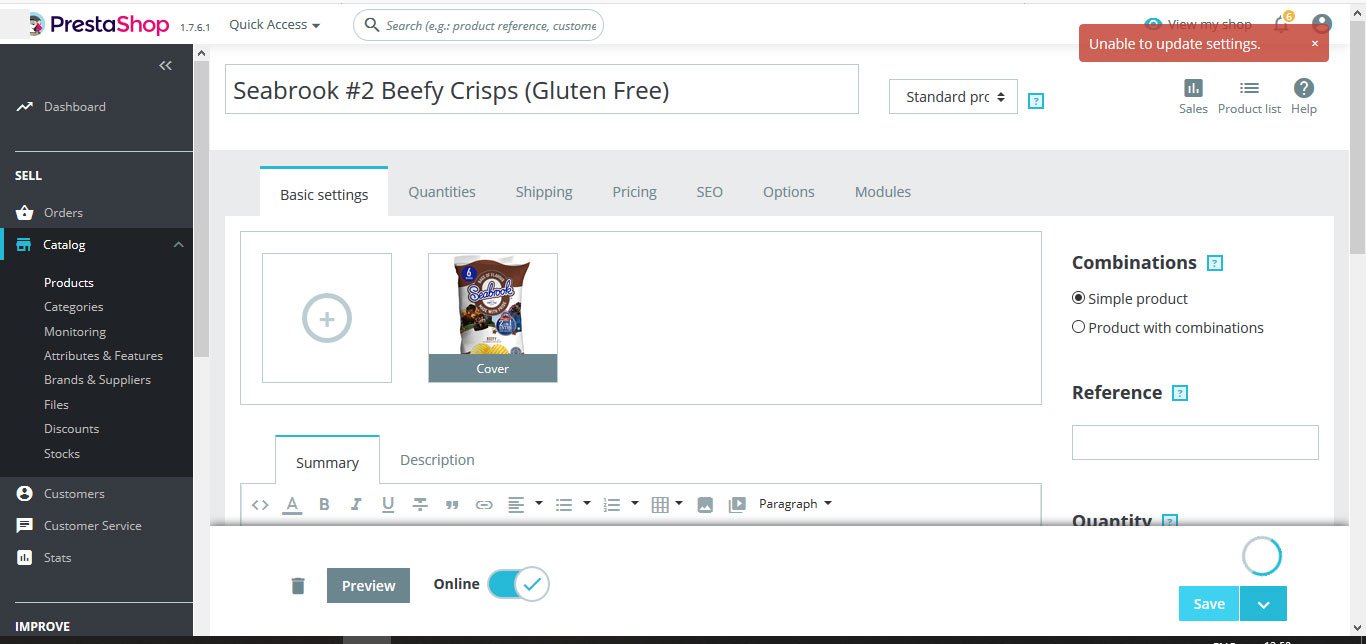Switch to Shipping tab

[544, 192]
